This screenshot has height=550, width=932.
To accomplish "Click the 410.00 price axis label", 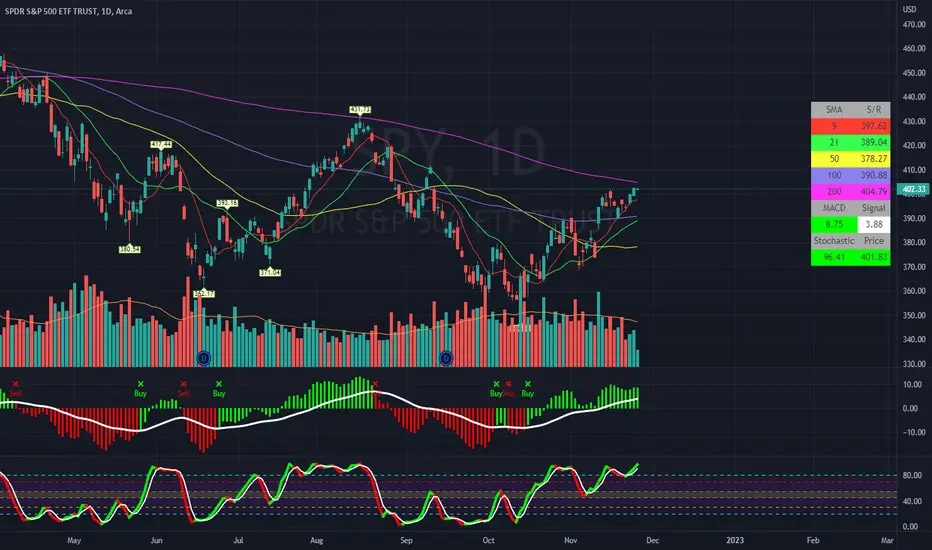I will click(x=914, y=170).
